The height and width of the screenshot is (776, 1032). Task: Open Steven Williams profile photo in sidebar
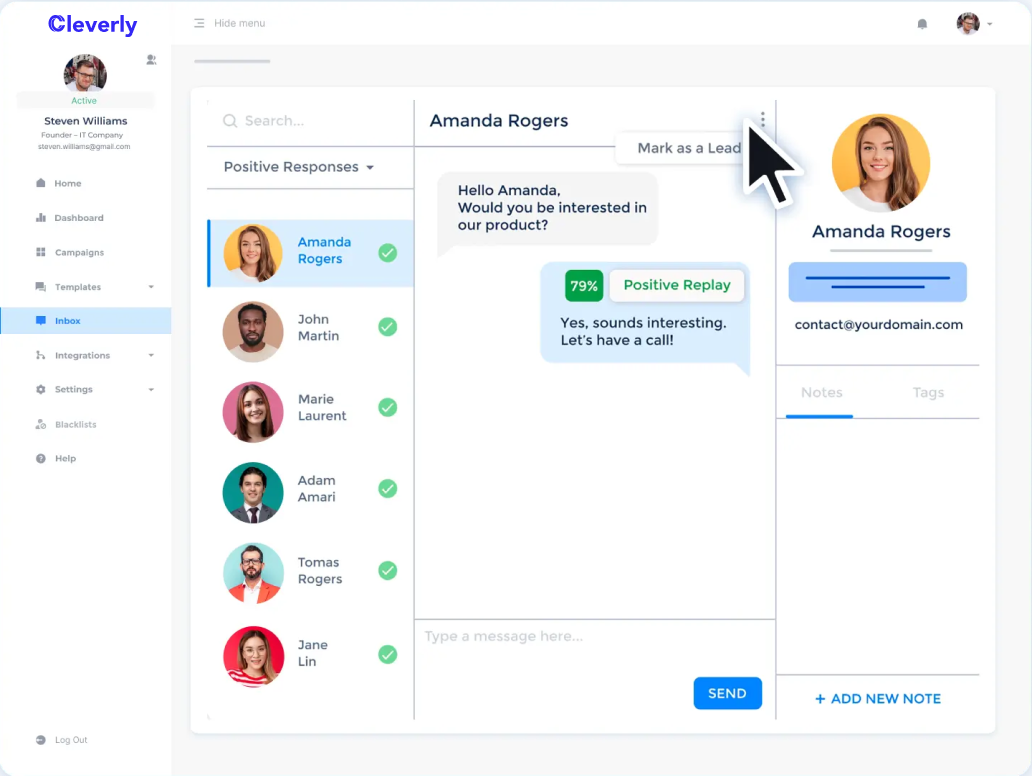coord(85,74)
